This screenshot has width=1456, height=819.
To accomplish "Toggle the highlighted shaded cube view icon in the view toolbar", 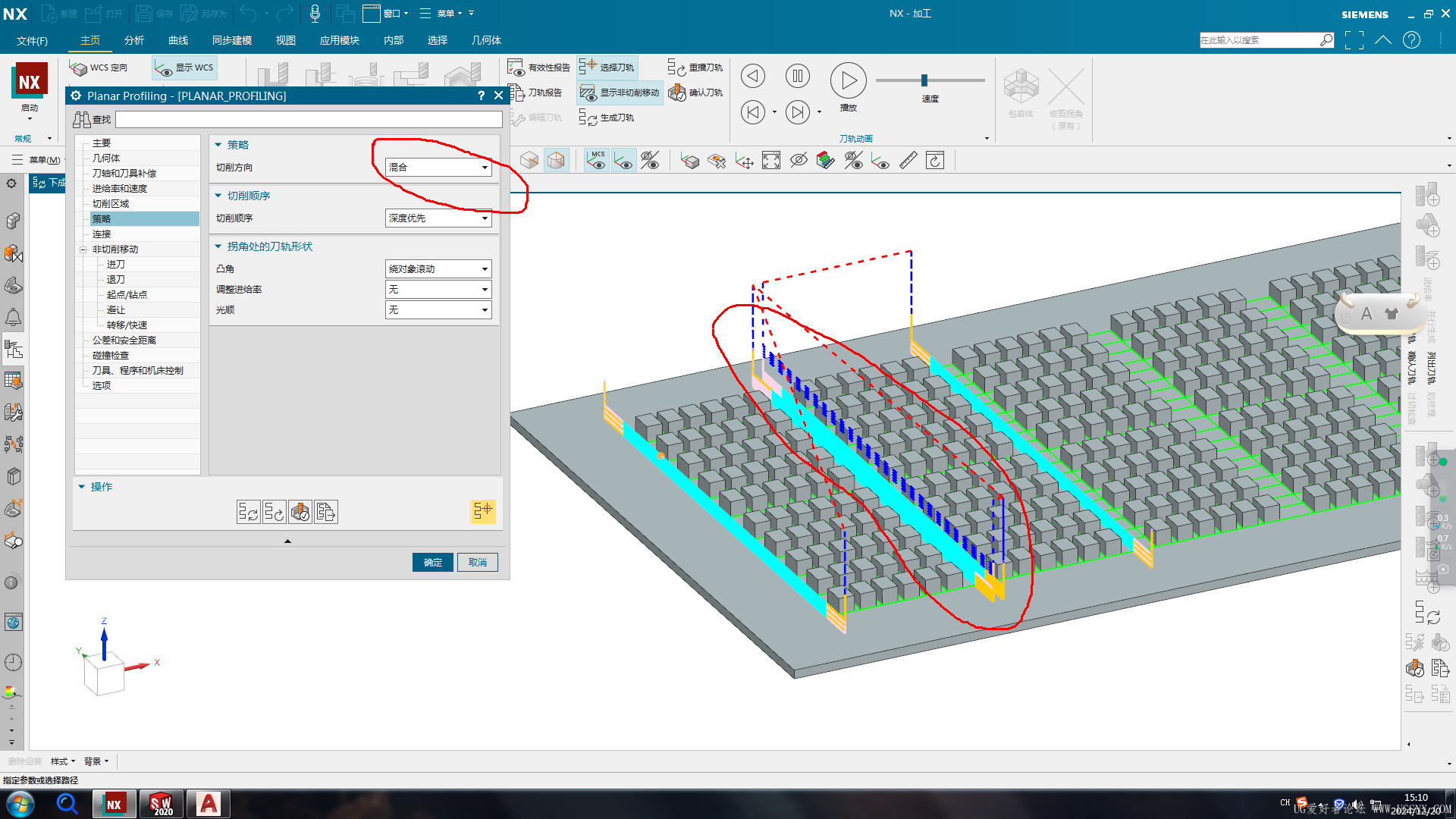I will click(557, 161).
